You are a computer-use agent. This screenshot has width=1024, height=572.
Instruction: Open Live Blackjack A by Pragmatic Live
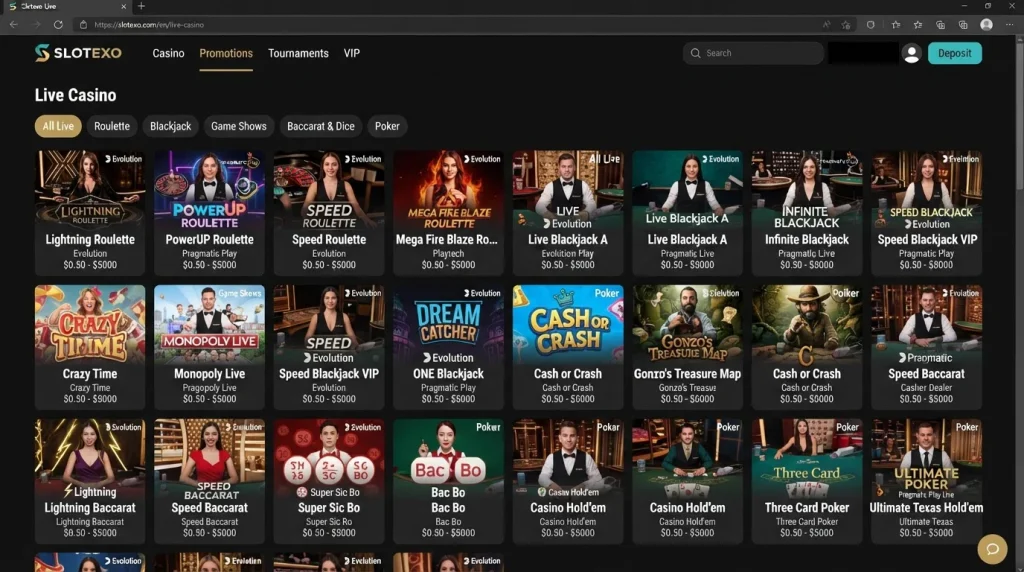pyautogui.click(x=688, y=213)
